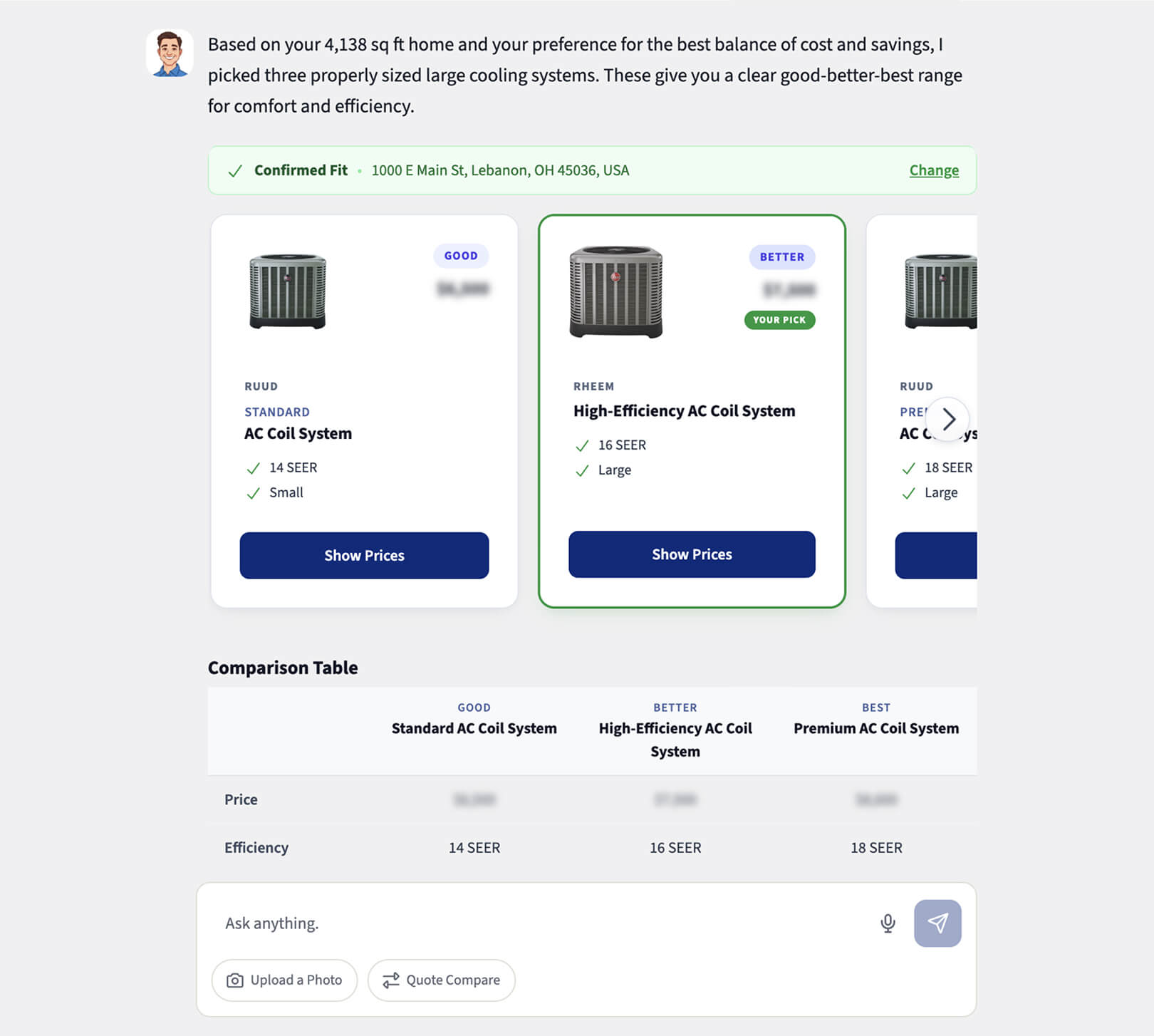Click the assistant avatar image

(x=170, y=53)
